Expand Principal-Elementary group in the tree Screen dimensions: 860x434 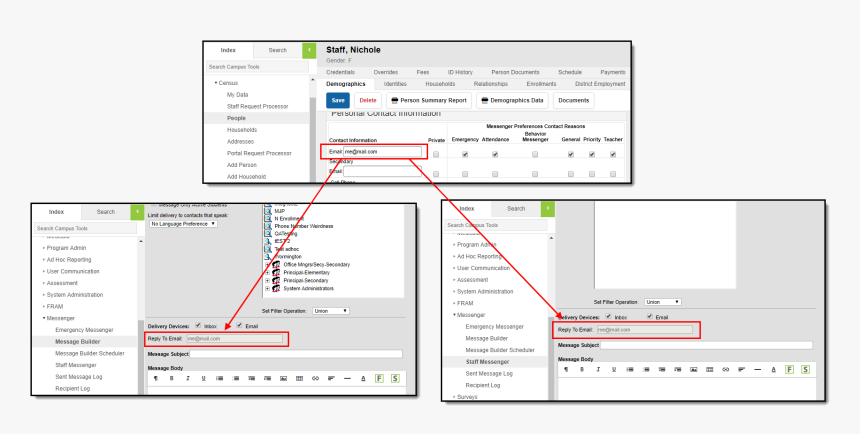pyautogui.click(x=267, y=273)
